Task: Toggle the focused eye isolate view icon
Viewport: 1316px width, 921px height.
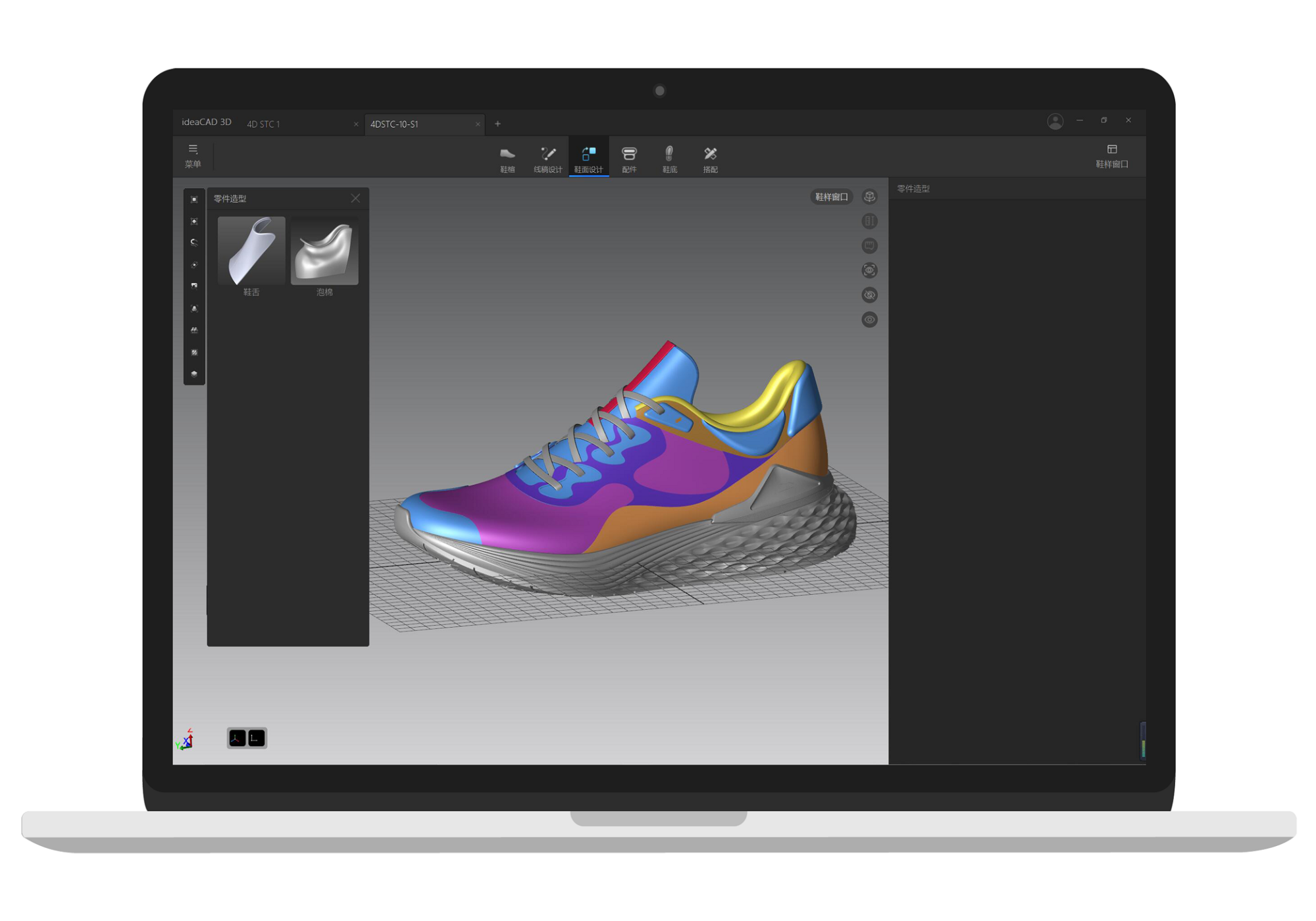Action: point(869,270)
